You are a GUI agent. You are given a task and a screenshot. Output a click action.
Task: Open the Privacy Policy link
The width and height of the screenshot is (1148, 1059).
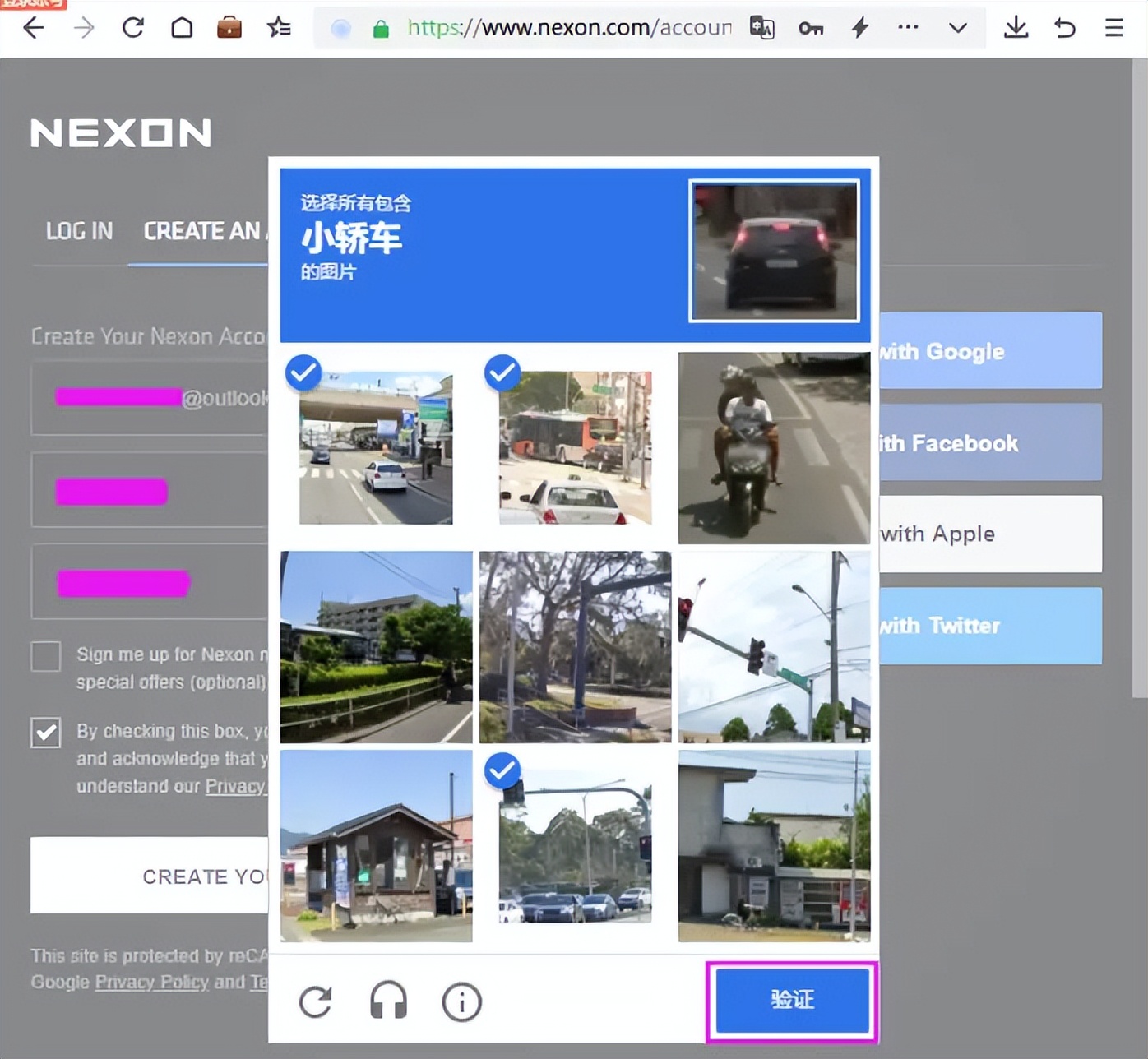150,982
